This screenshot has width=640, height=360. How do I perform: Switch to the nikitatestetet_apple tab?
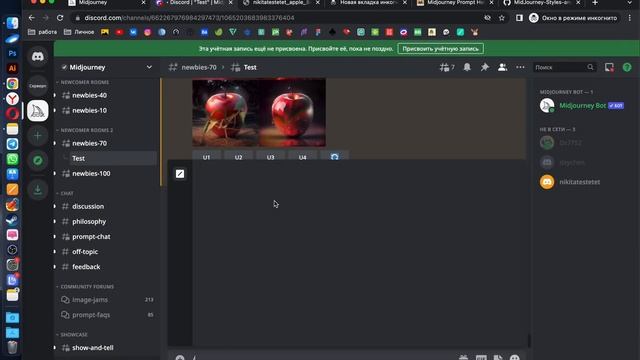click(x=281, y=3)
